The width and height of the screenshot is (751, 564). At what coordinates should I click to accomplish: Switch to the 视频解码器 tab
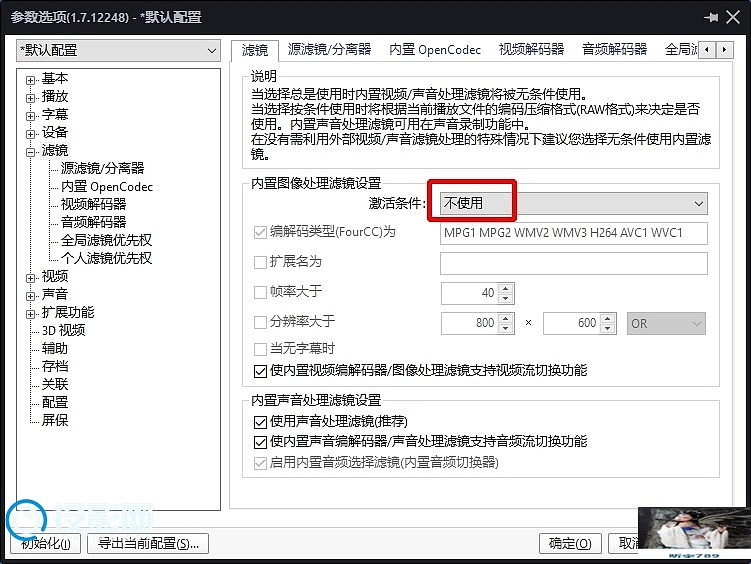tap(531, 49)
